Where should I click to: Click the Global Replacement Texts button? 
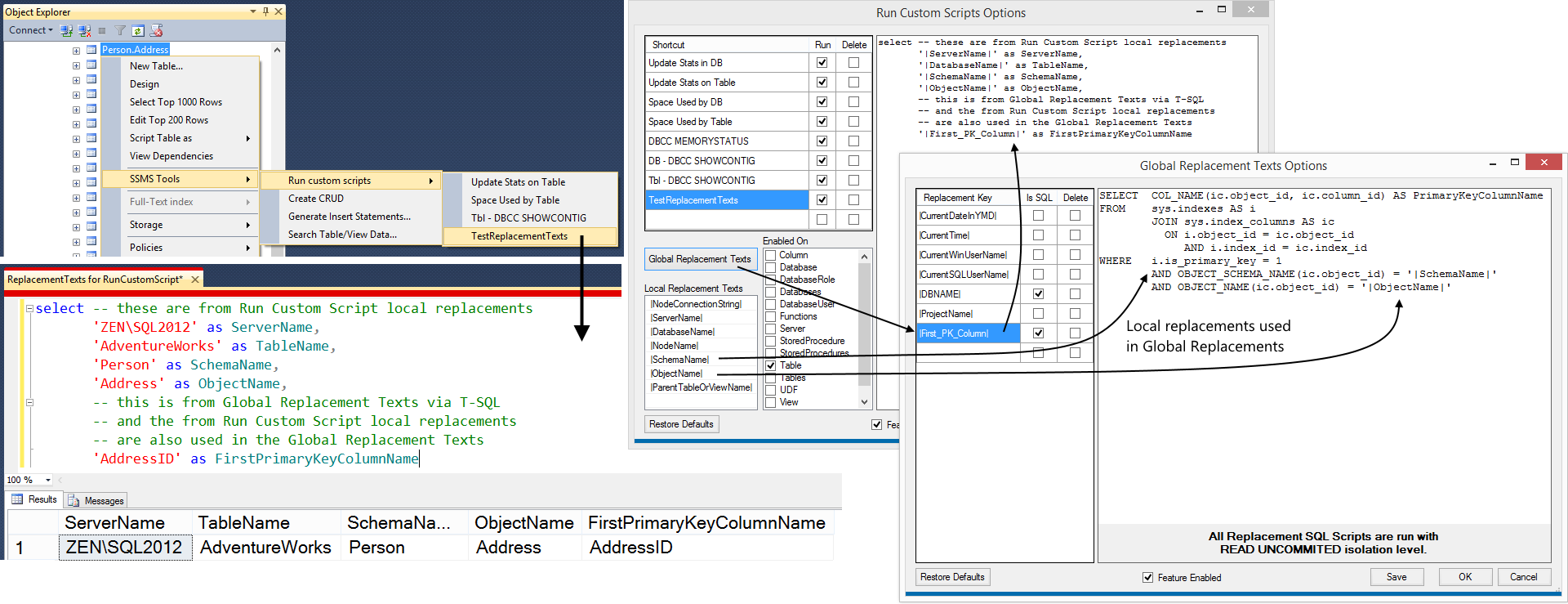pos(701,259)
